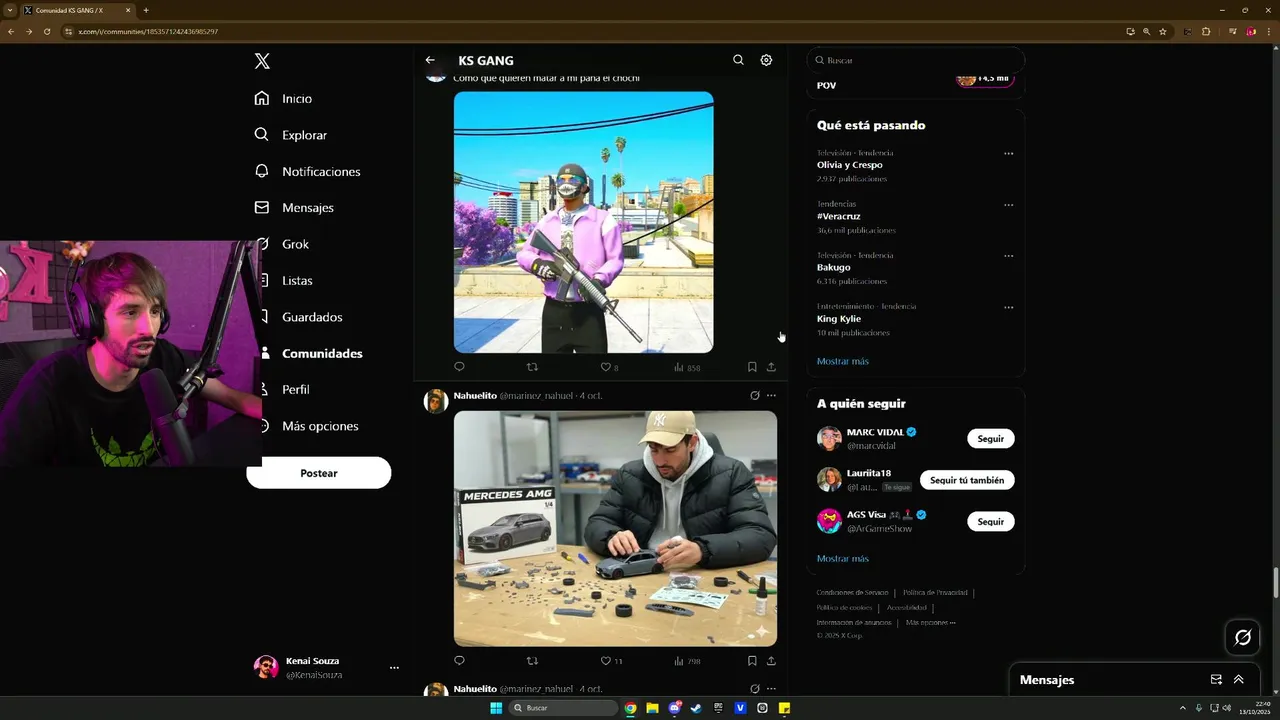The width and height of the screenshot is (1280, 720).
Task: Open KS GANG community settings gear
Action: 766,60
